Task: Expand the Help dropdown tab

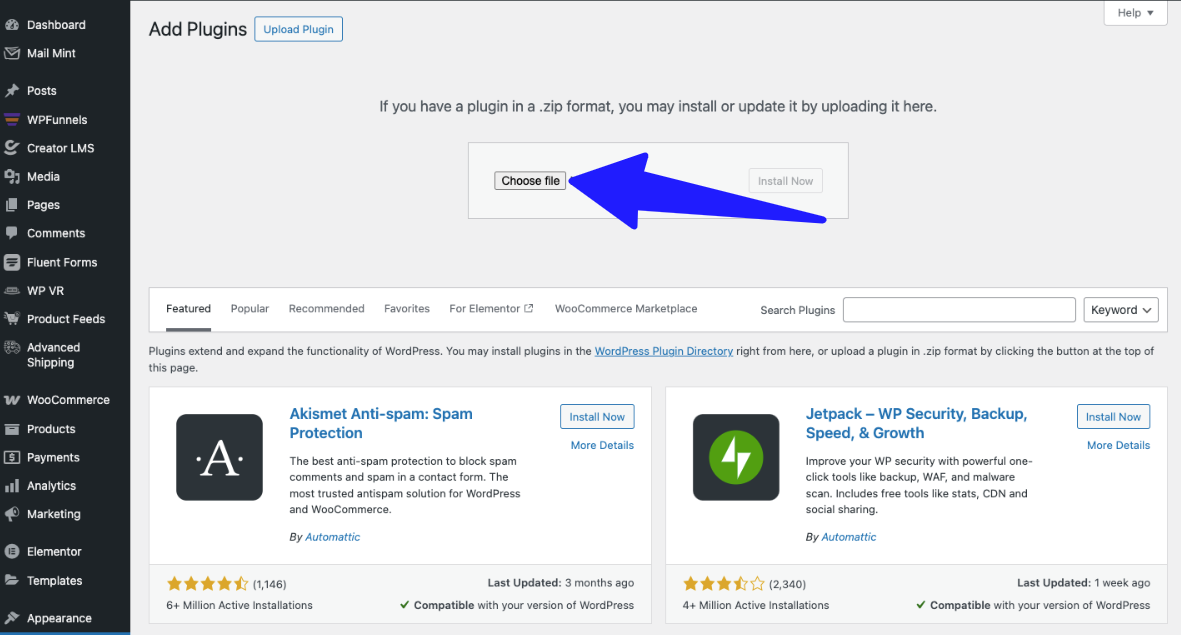Action: (1135, 13)
